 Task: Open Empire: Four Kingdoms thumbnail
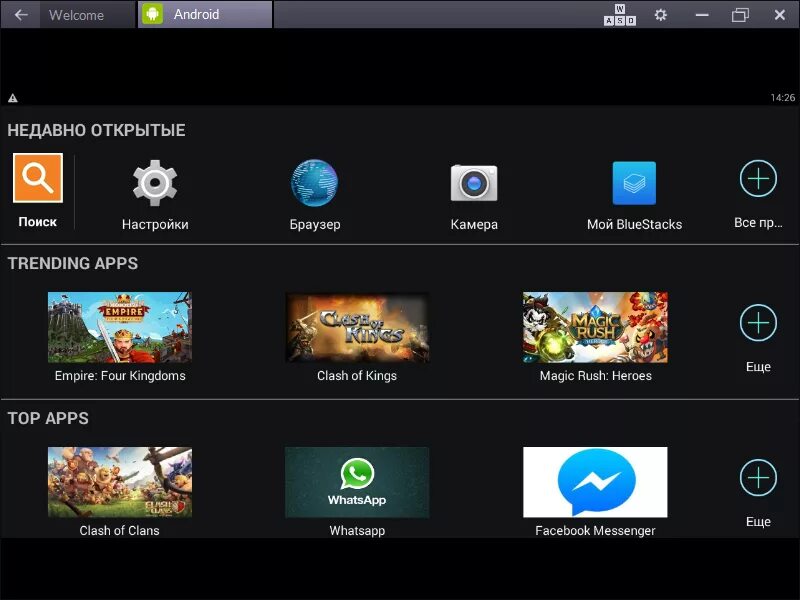(120, 327)
